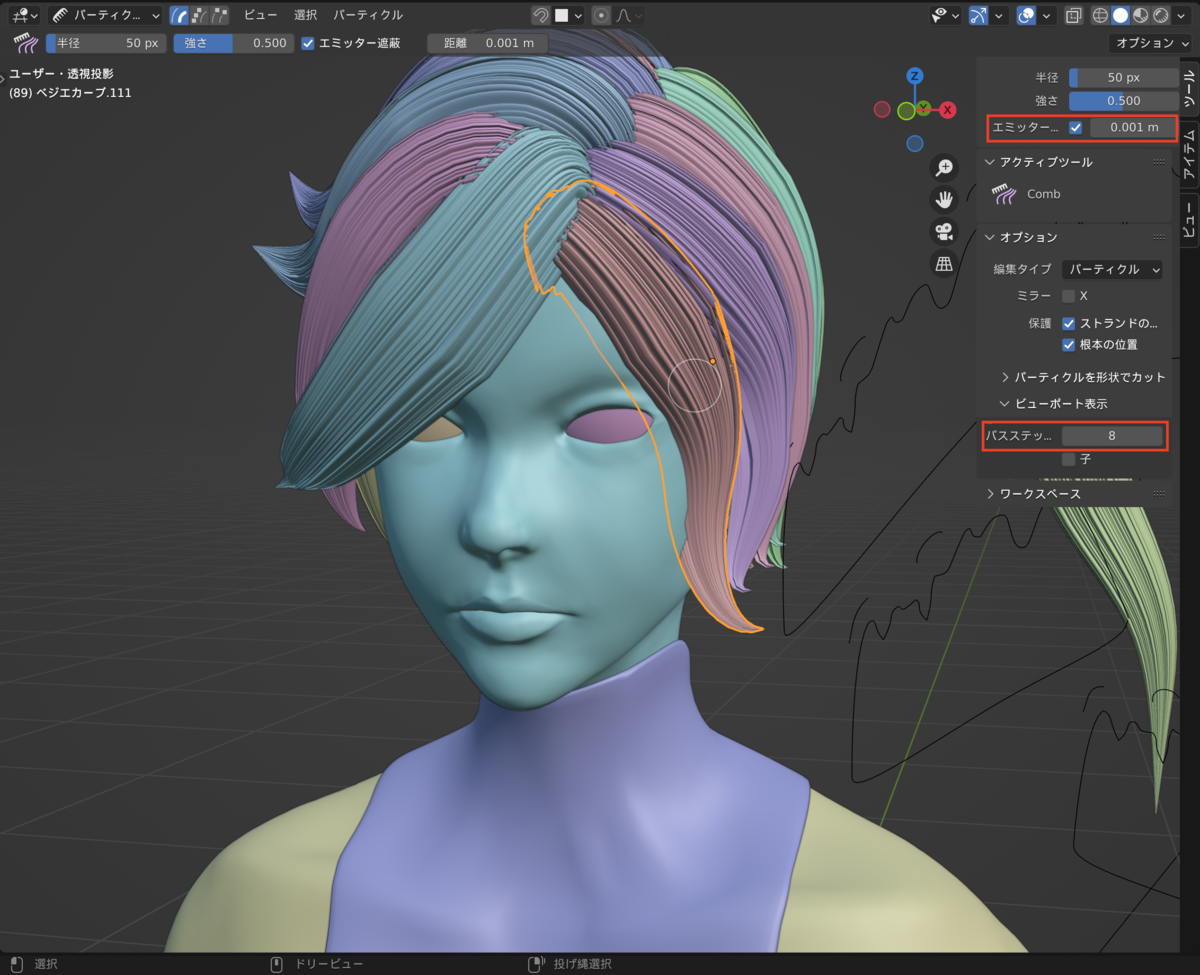The image size is (1200, 975).
Task: Select point select mode icon
Action: (x=197, y=15)
